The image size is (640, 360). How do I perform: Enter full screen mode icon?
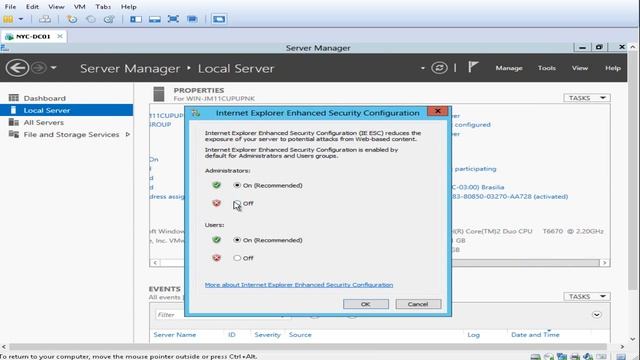[x=173, y=19]
